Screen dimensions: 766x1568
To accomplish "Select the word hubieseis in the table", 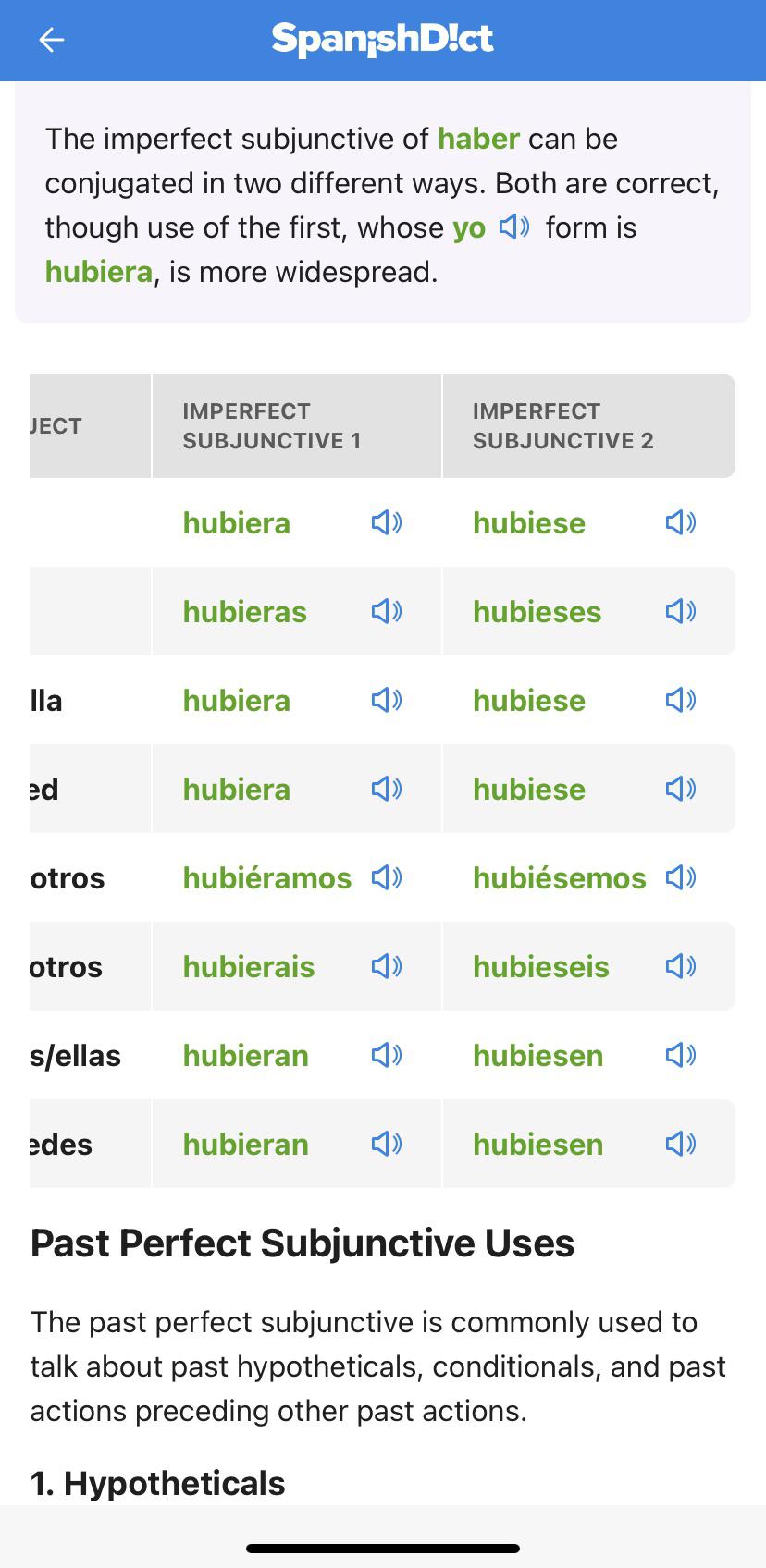I will coord(541,966).
